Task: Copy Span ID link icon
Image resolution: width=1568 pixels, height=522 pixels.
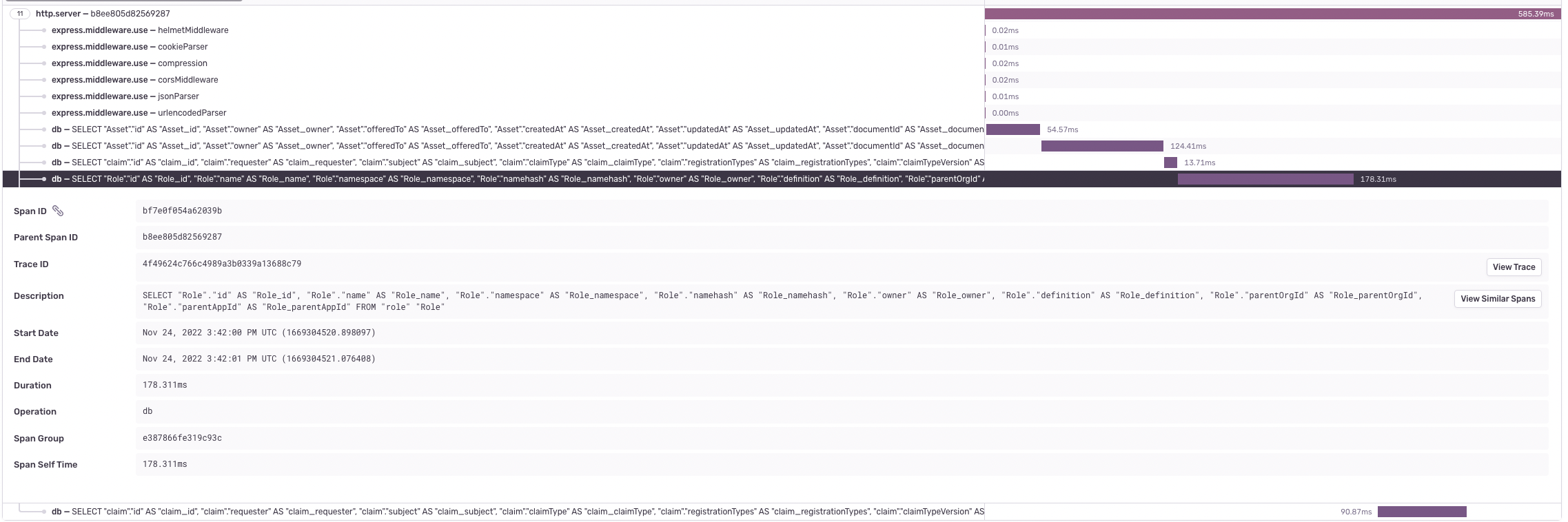Action: [58, 211]
